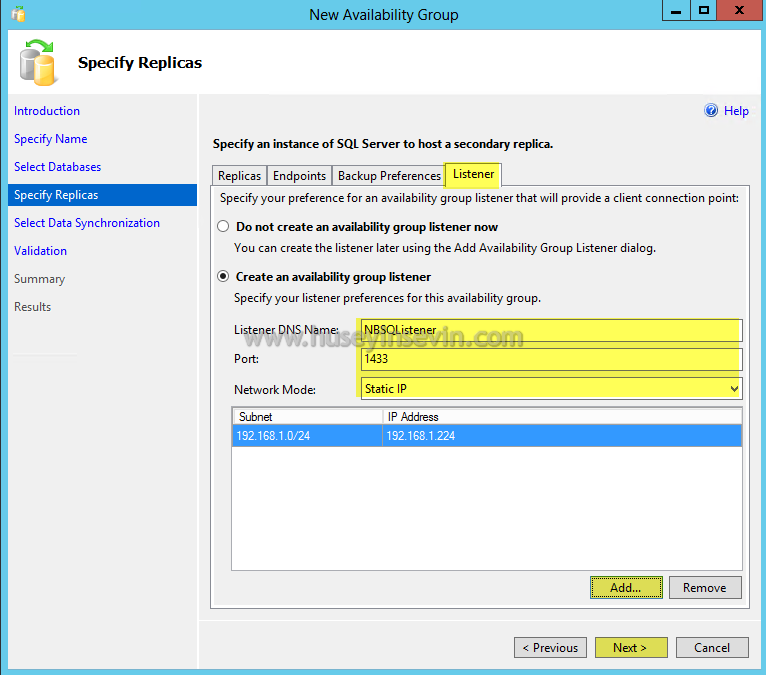766x675 pixels.
Task: Open Select Data Synchronization step
Action: (87, 223)
